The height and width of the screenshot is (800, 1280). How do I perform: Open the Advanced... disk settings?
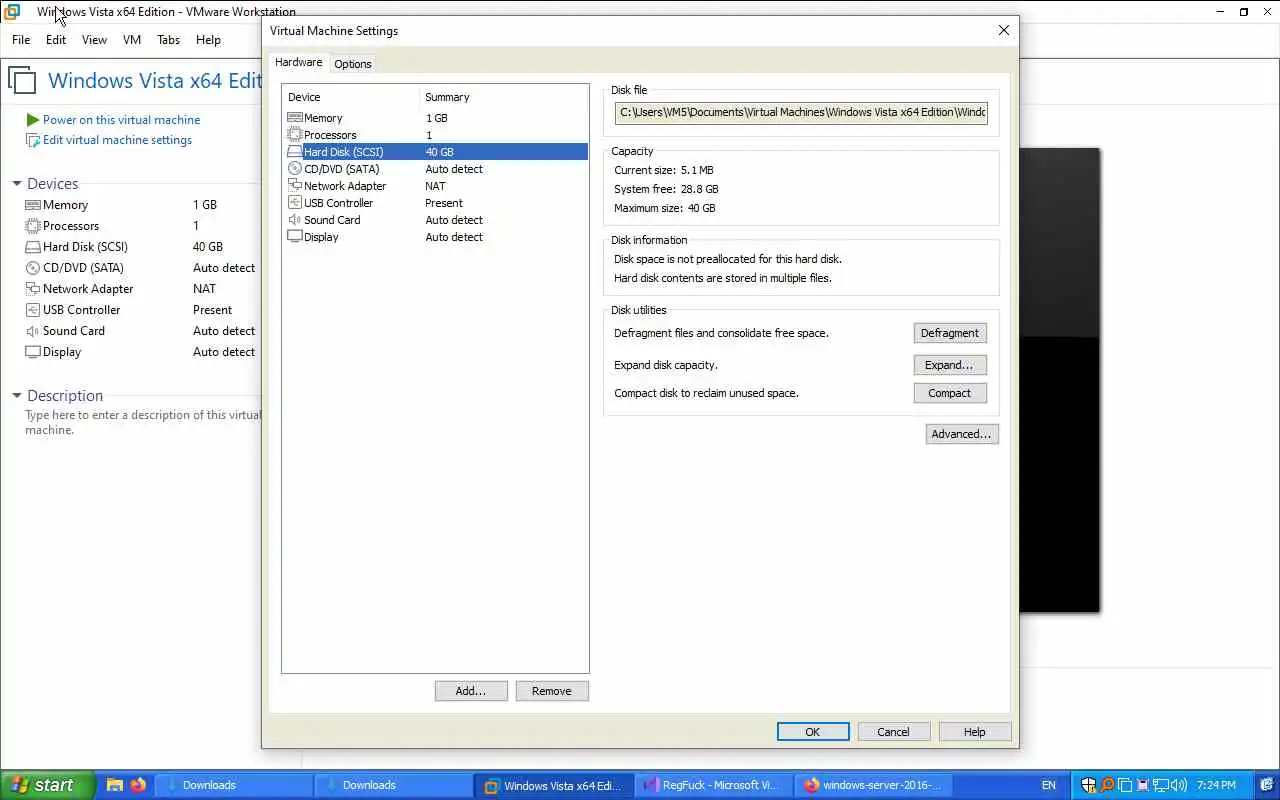pos(962,434)
